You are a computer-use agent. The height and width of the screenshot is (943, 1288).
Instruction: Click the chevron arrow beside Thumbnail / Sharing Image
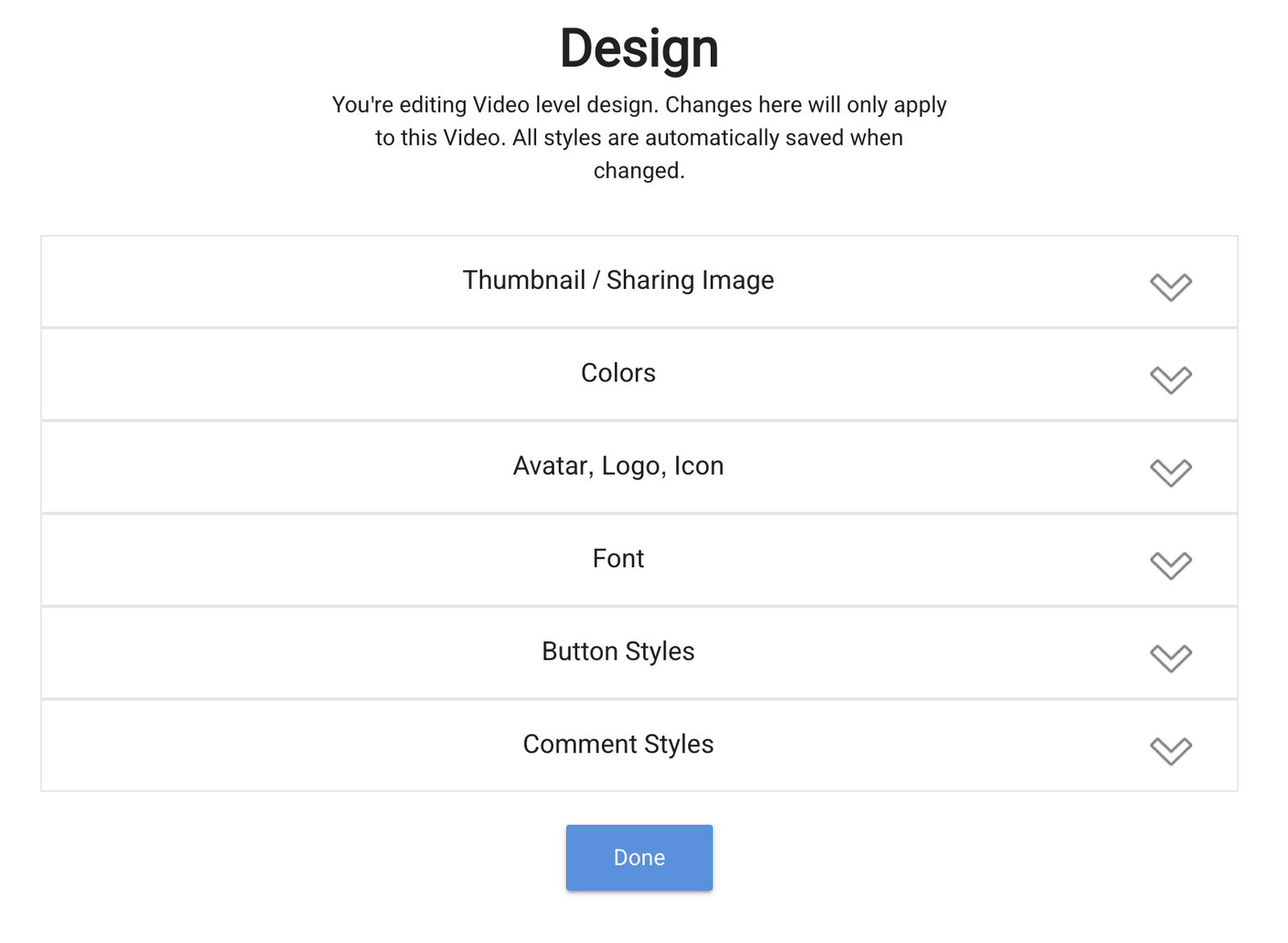pos(1170,286)
